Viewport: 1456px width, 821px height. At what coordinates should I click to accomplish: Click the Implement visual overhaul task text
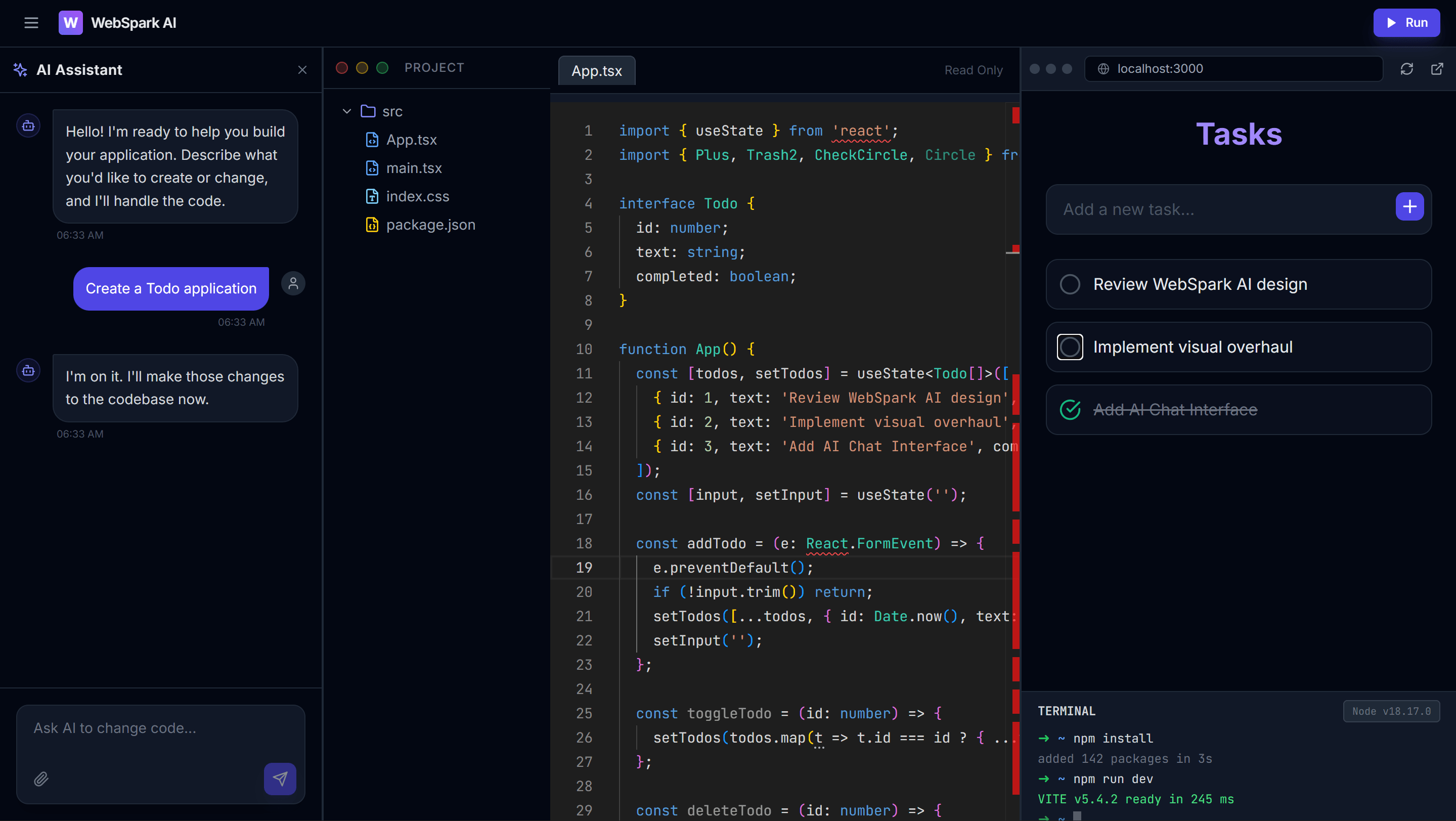coord(1193,347)
